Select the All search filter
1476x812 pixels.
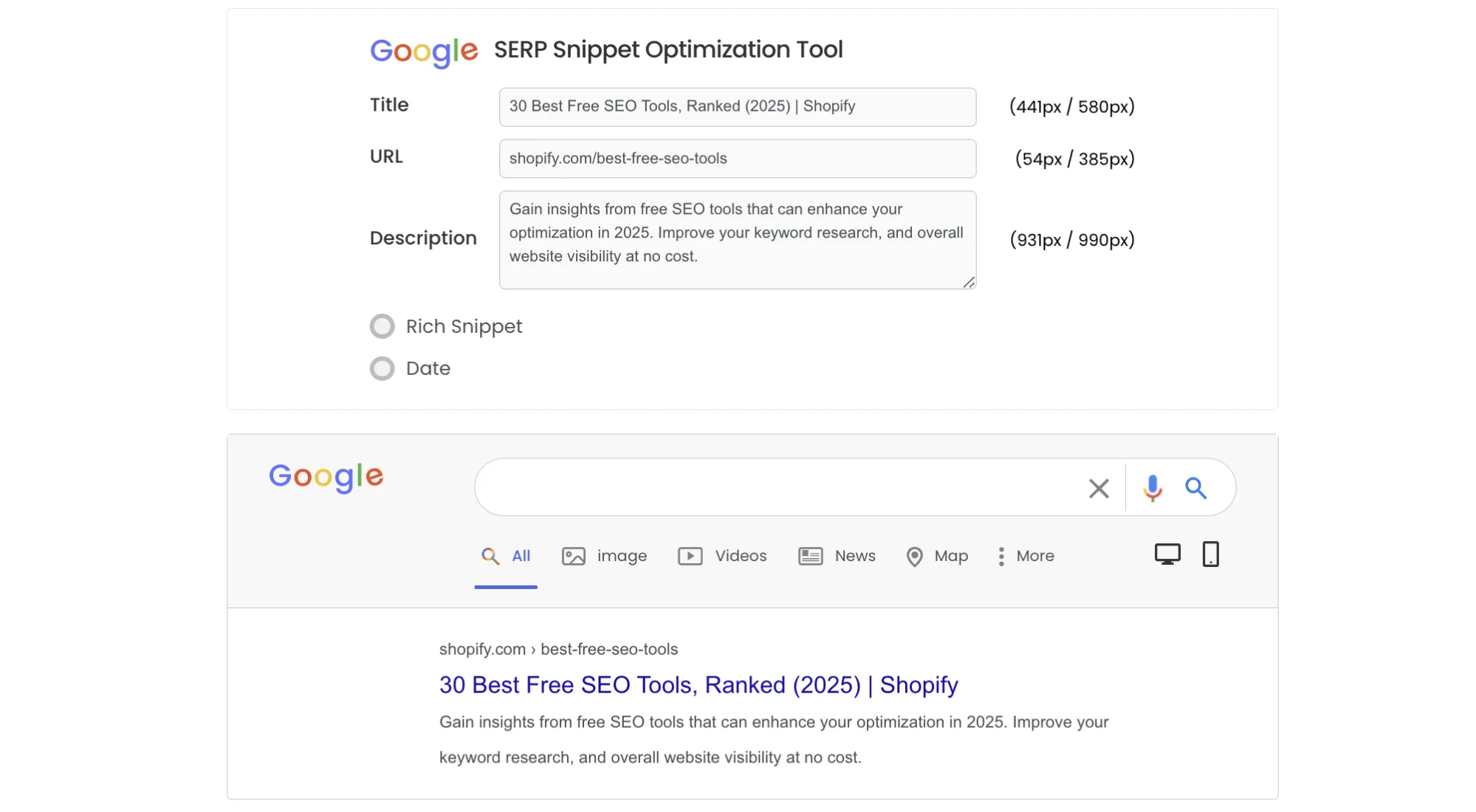pyautogui.click(x=506, y=556)
